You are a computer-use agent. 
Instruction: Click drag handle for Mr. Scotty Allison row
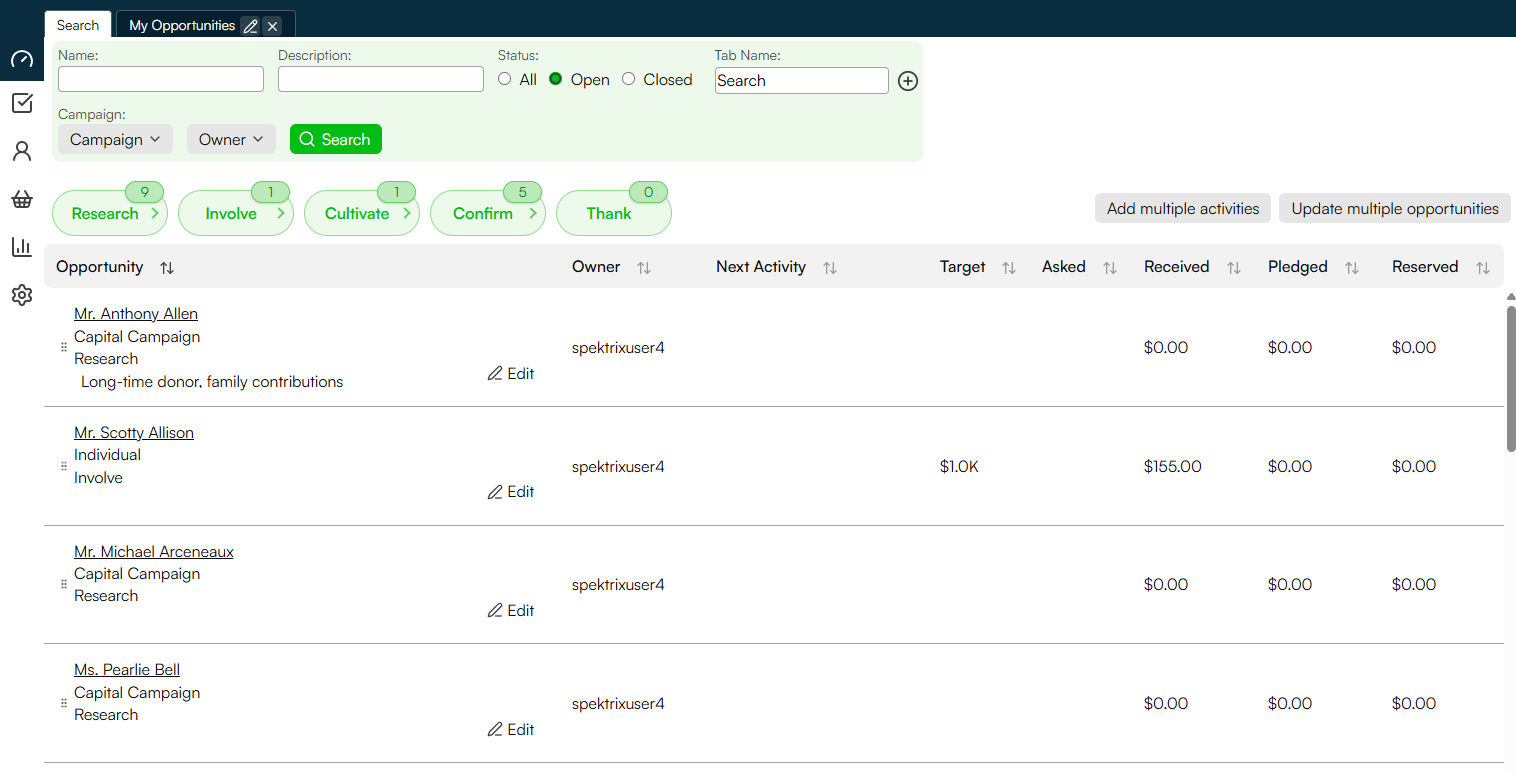pos(64,466)
